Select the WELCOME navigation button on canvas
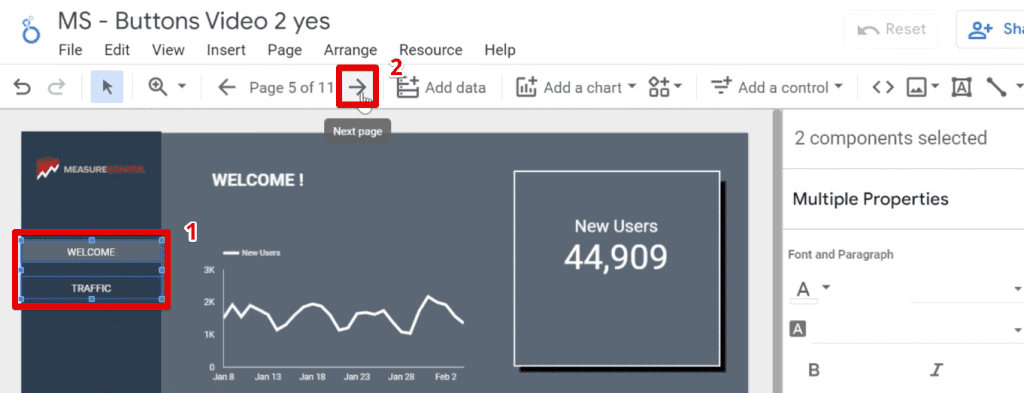 91,252
